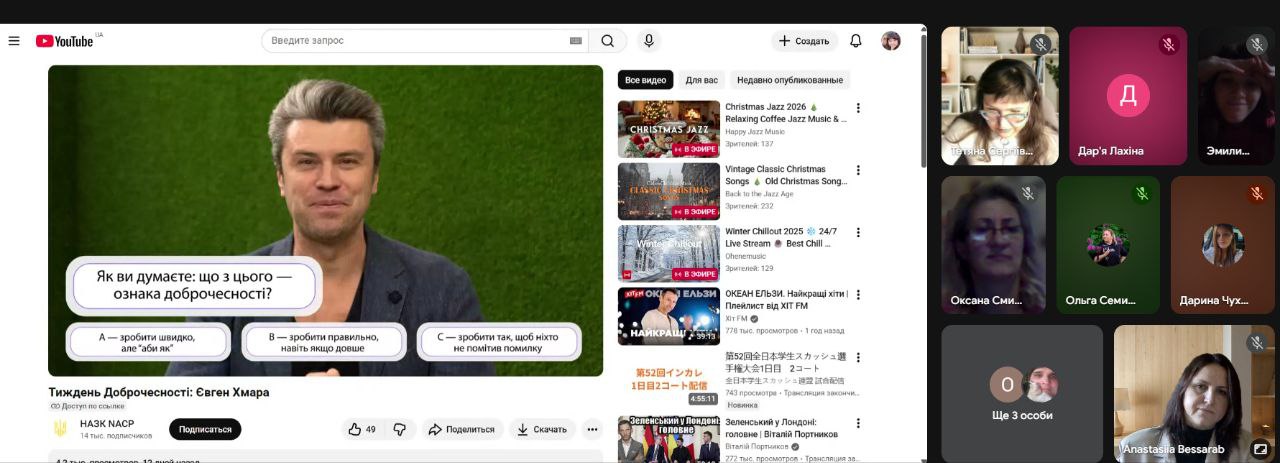Open the user account avatar menu
1280x463 pixels.
pos(890,41)
